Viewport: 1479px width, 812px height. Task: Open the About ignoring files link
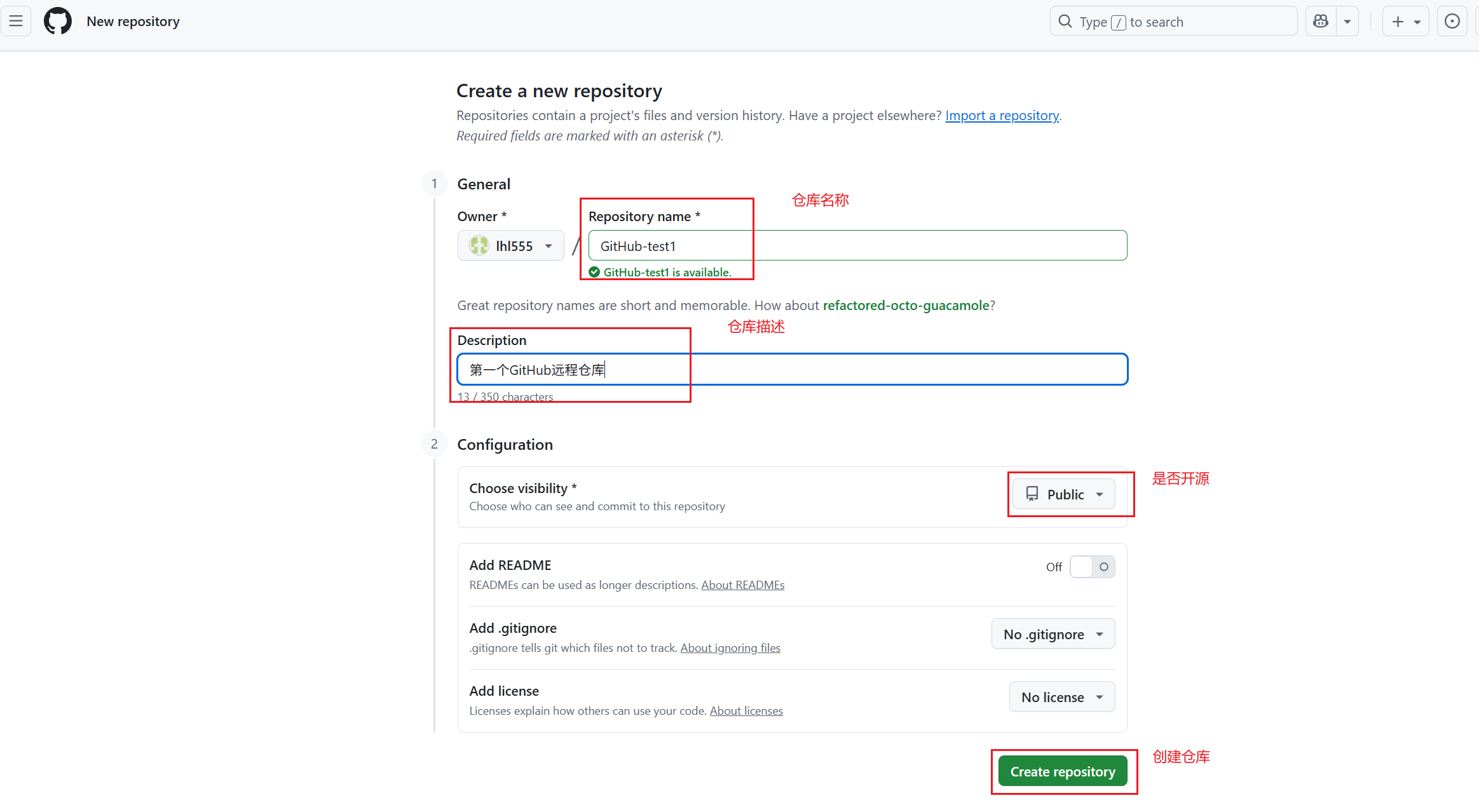pos(730,648)
